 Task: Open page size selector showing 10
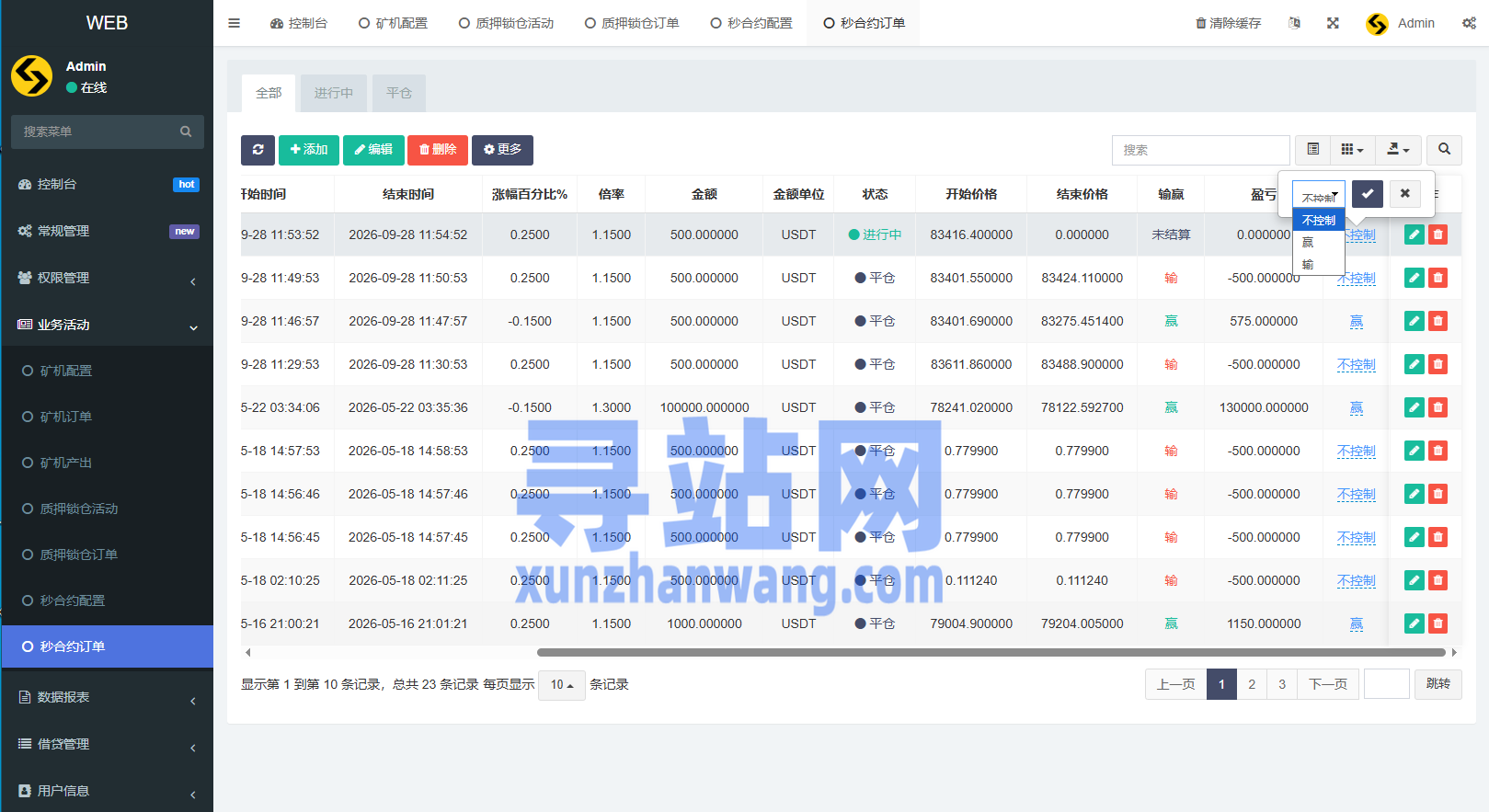point(562,684)
